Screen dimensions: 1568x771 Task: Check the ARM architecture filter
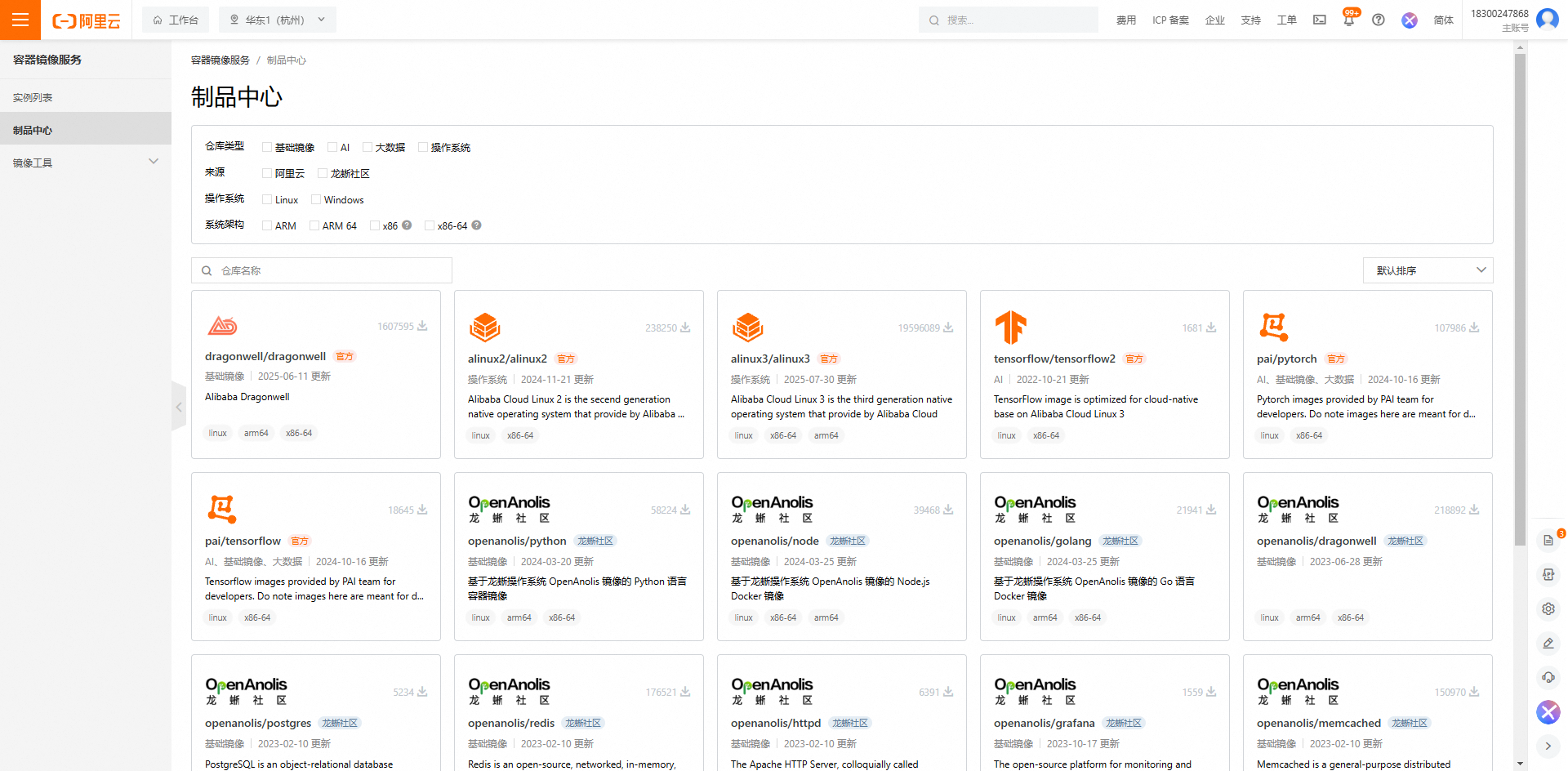point(266,225)
